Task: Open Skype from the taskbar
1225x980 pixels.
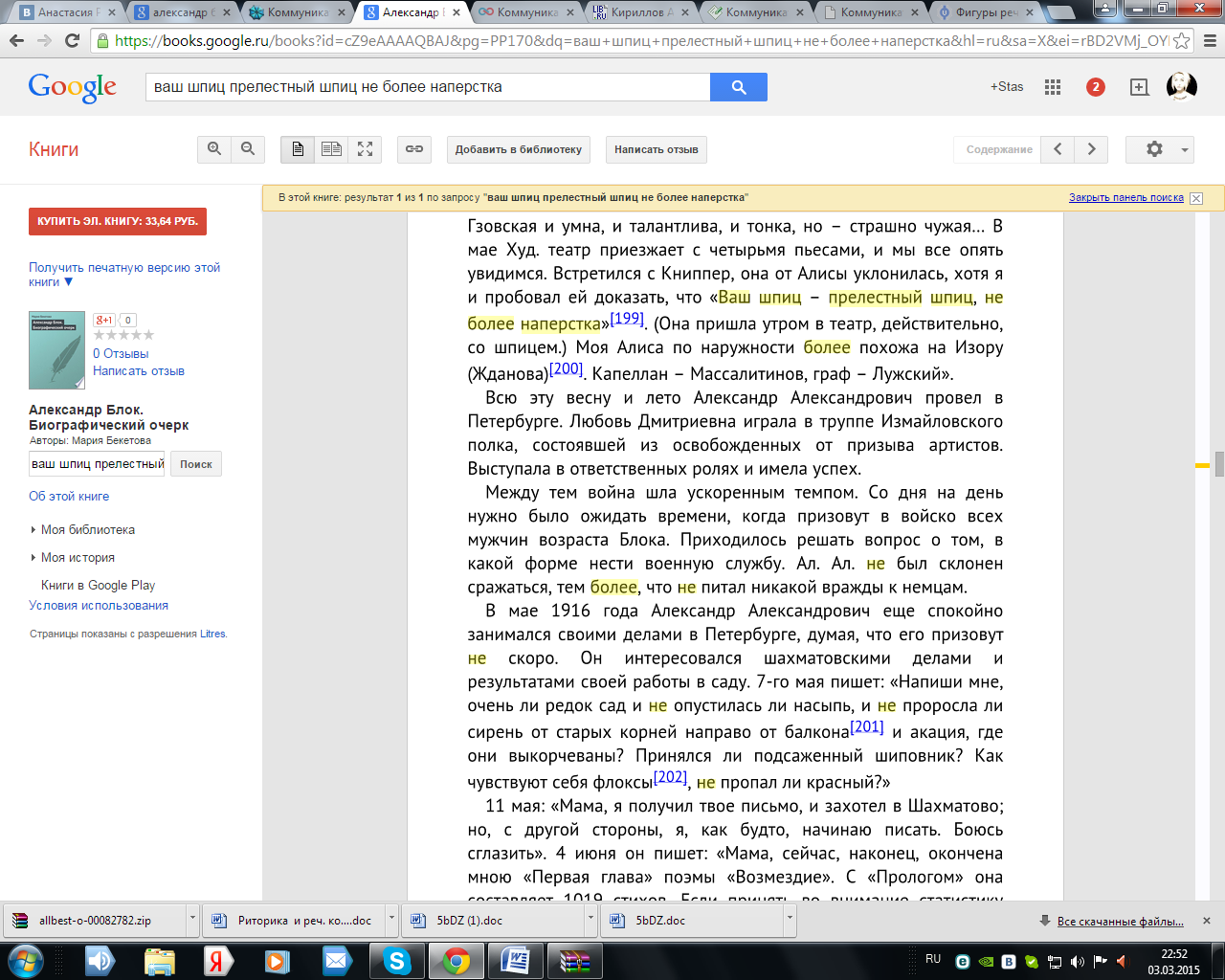Action: (396, 961)
